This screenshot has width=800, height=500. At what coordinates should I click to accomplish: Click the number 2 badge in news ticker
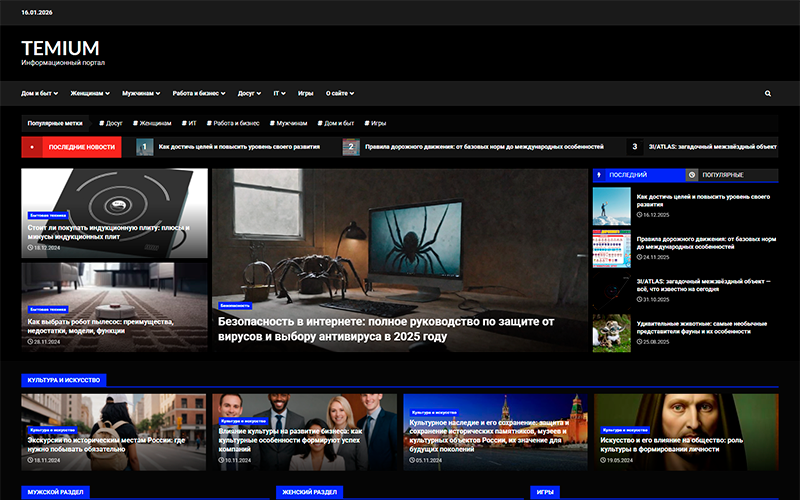tap(350, 147)
